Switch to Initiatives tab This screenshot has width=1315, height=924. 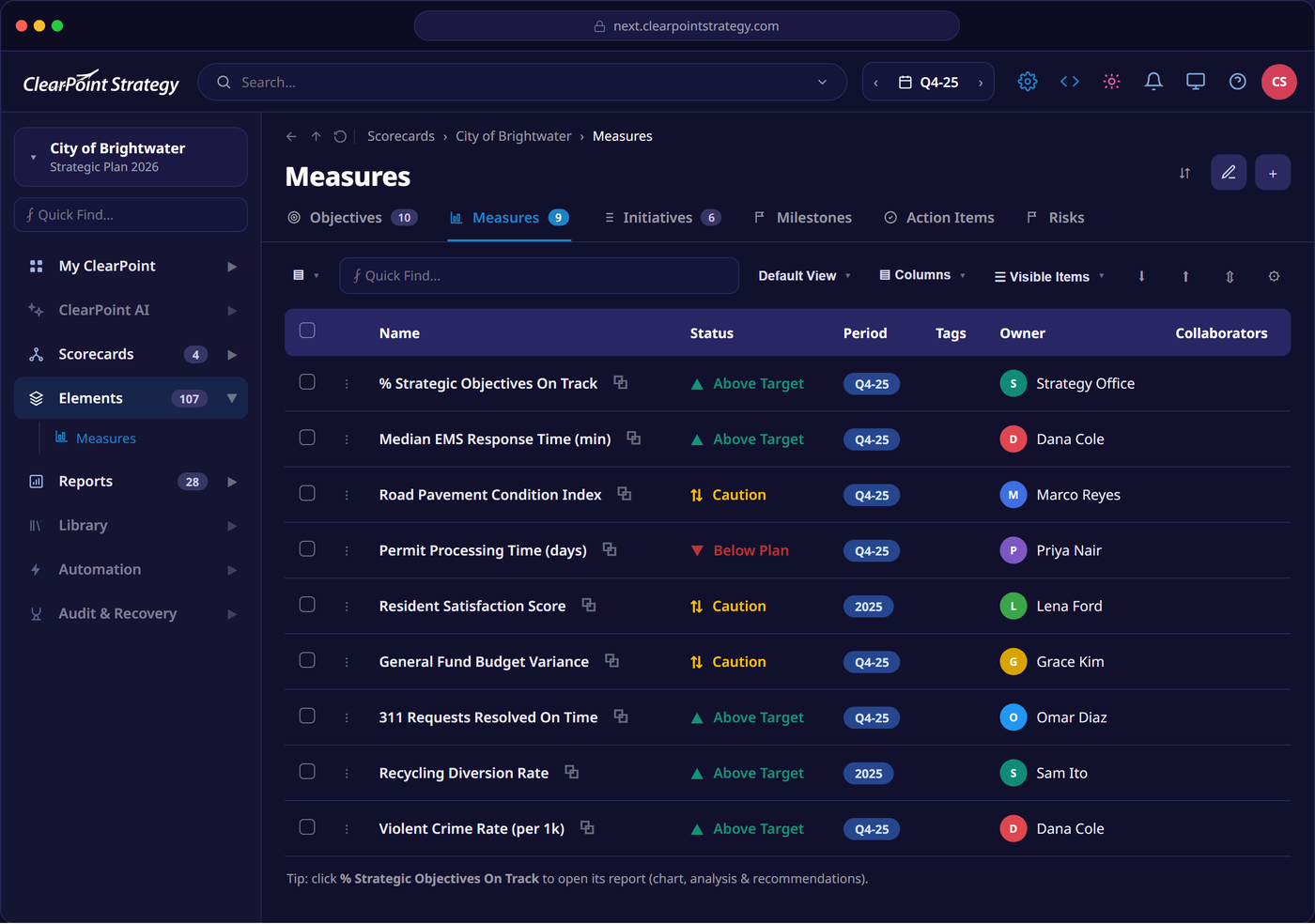click(662, 218)
